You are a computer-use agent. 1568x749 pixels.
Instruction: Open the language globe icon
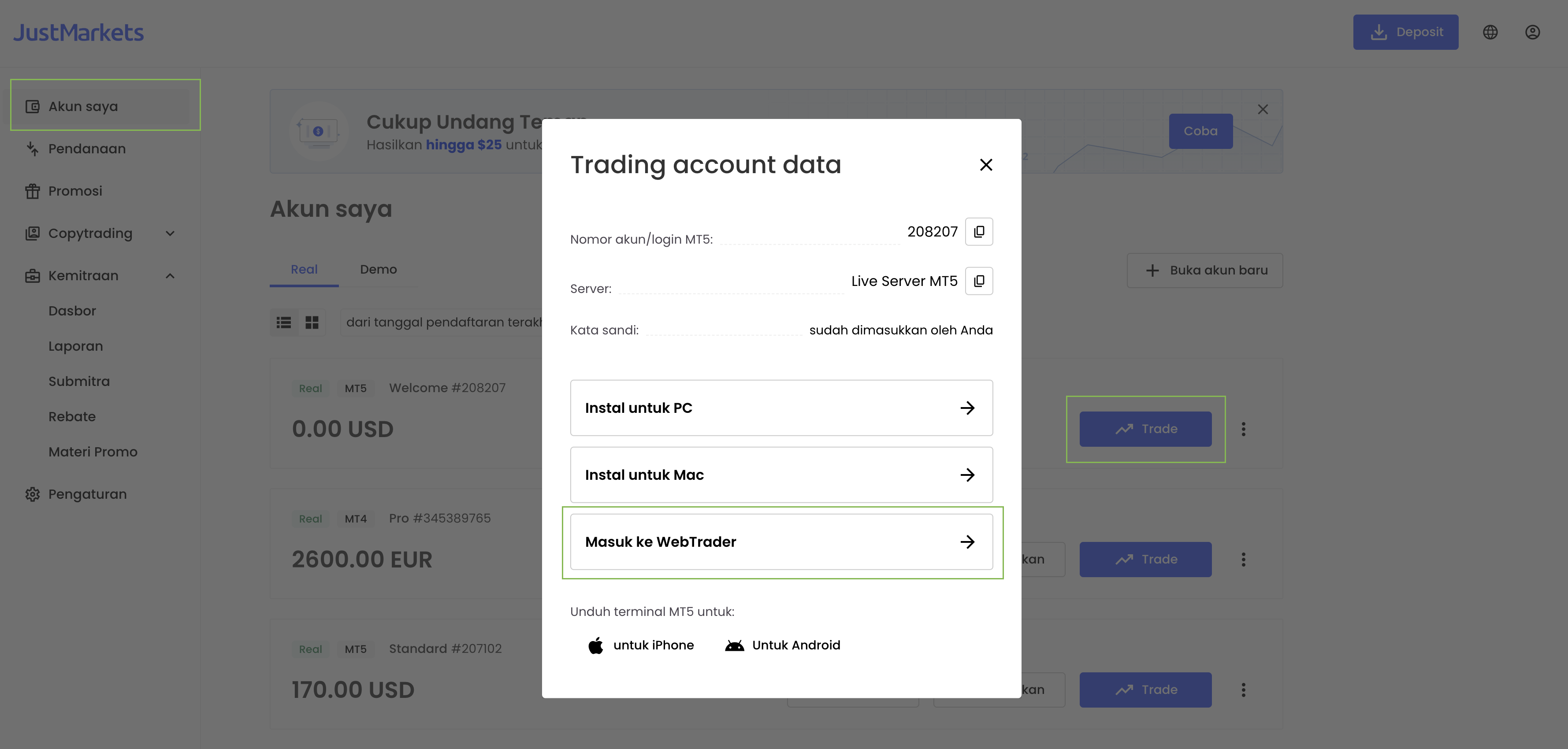[x=1490, y=32]
